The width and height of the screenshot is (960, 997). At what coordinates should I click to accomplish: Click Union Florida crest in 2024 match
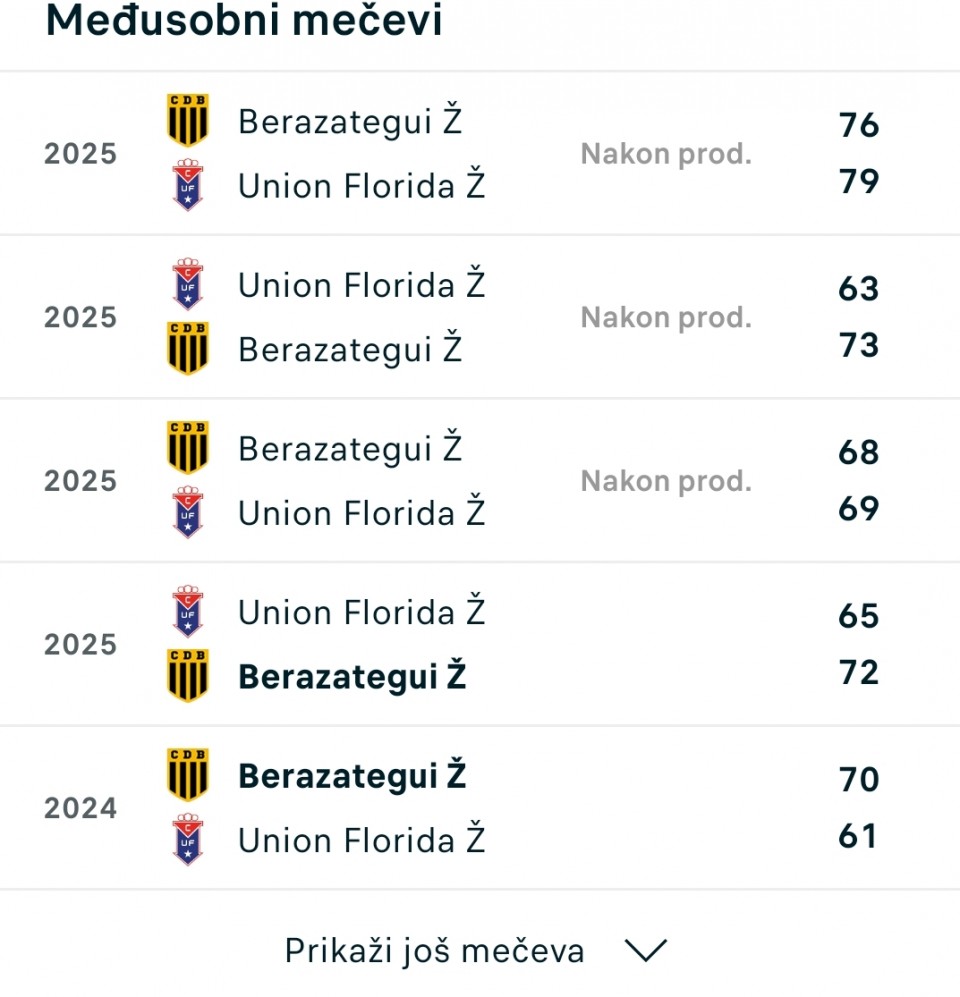tap(188, 840)
